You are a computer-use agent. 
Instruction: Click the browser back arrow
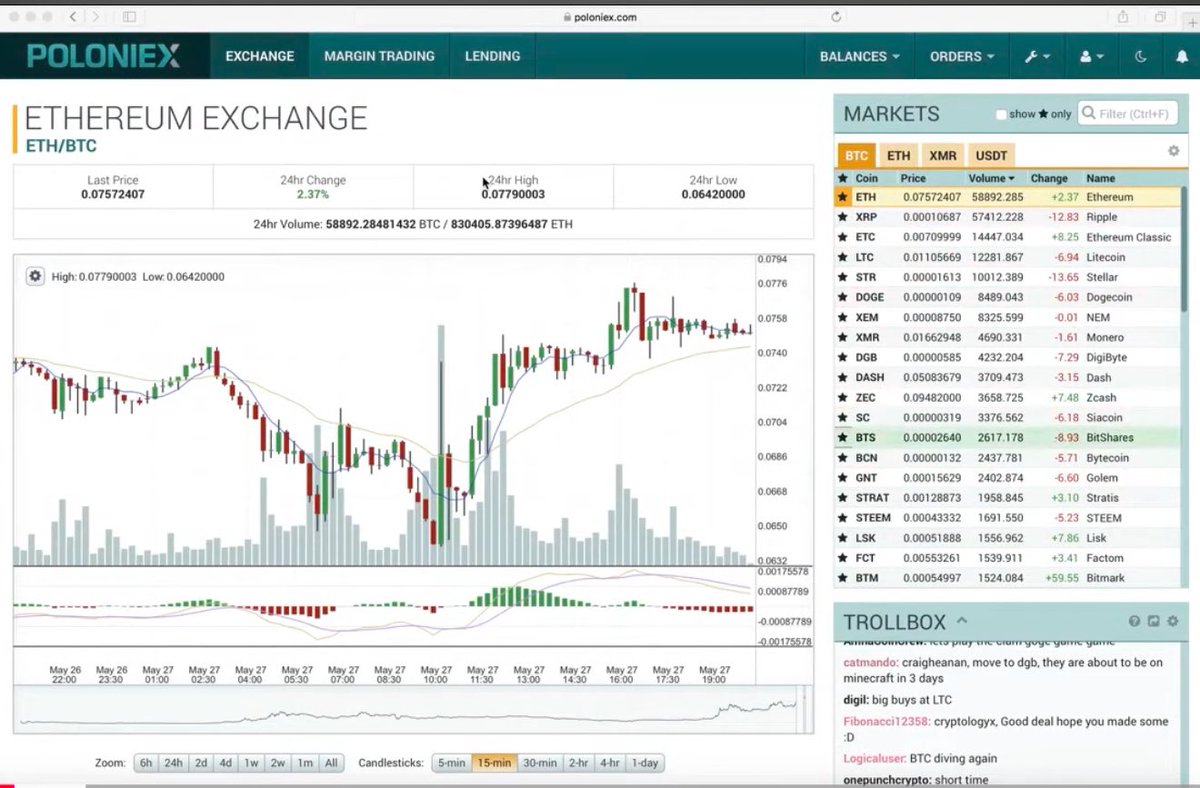coord(74,17)
